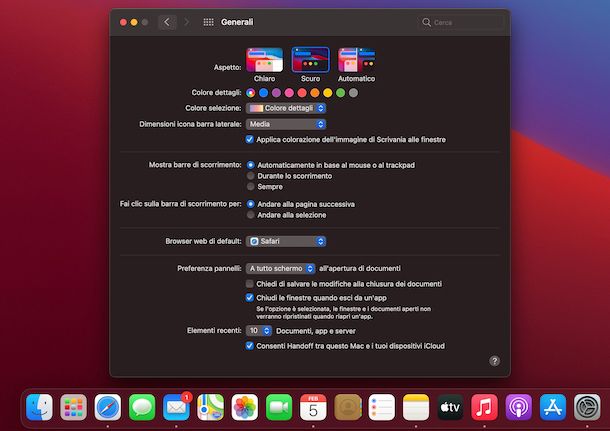Pick the green accent color
The height and width of the screenshot is (431, 610).
click(x=341, y=93)
